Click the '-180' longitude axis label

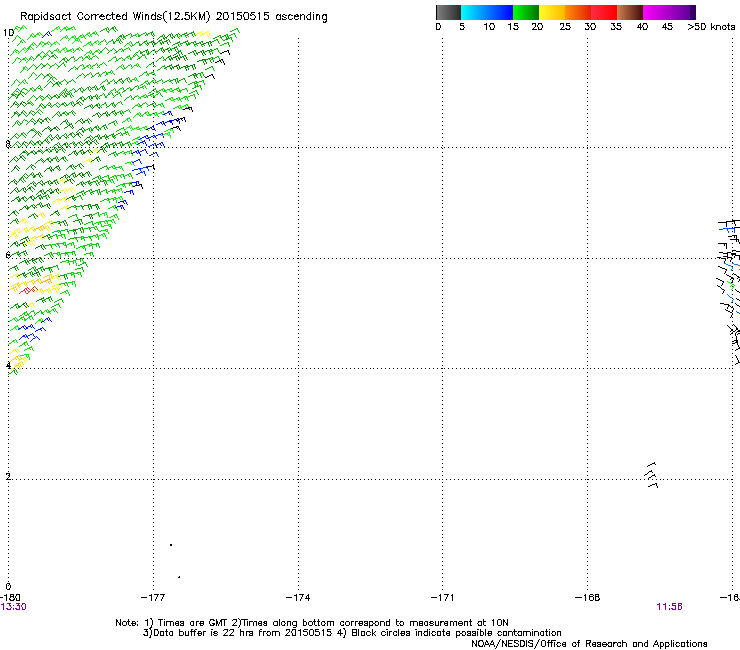click(x=9, y=598)
